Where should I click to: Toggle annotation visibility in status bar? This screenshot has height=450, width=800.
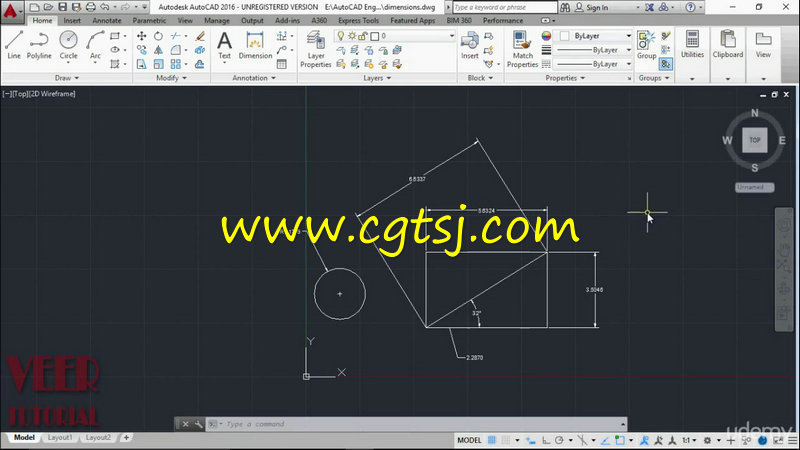coord(644,440)
